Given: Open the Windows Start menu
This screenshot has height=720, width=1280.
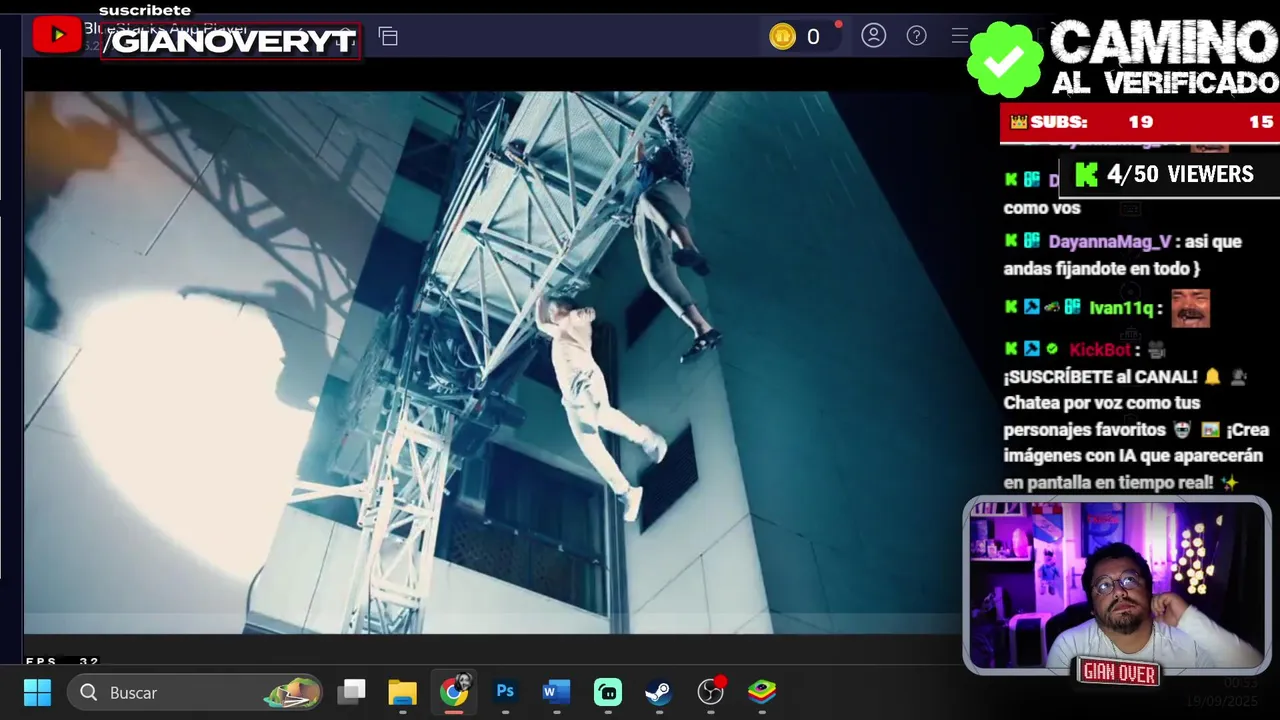Looking at the screenshot, I should tap(37, 692).
